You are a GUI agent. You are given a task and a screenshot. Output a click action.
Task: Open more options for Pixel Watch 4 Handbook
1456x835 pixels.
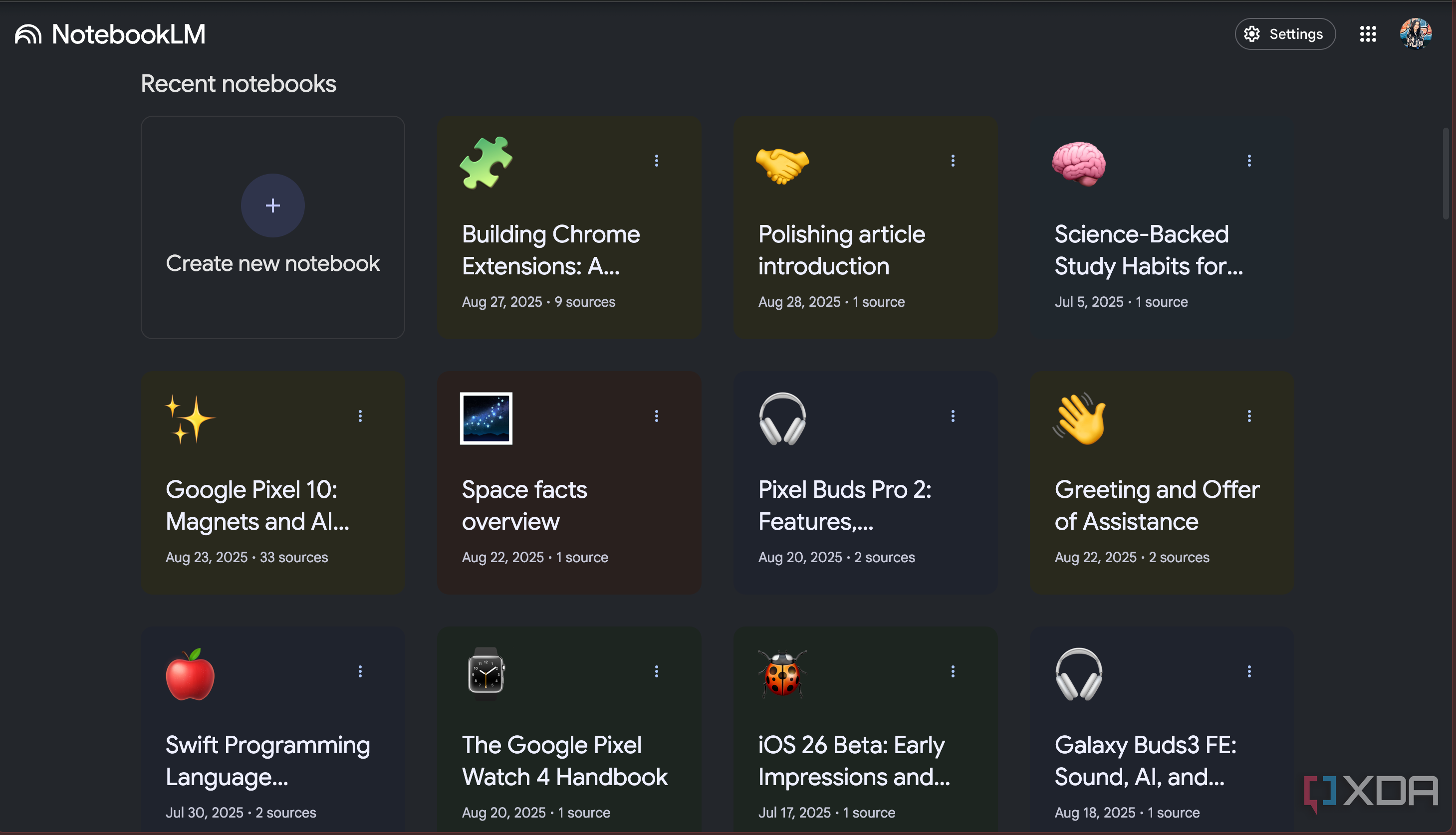tap(656, 671)
